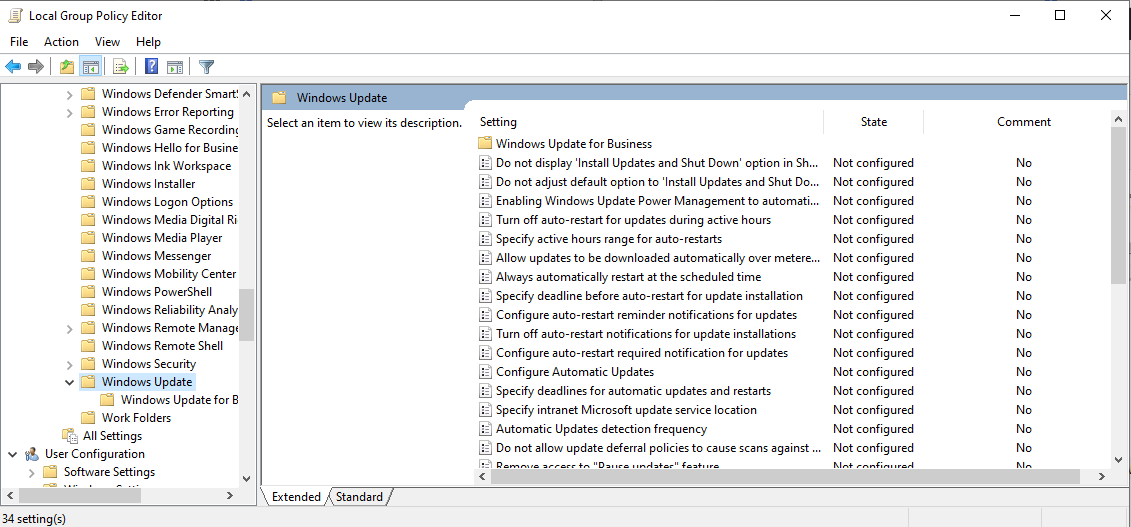Select 'Specify deadline before auto-restart for update installation'
Image resolution: width=1131 pixels, height=527 pixels.
pos(649,296)
